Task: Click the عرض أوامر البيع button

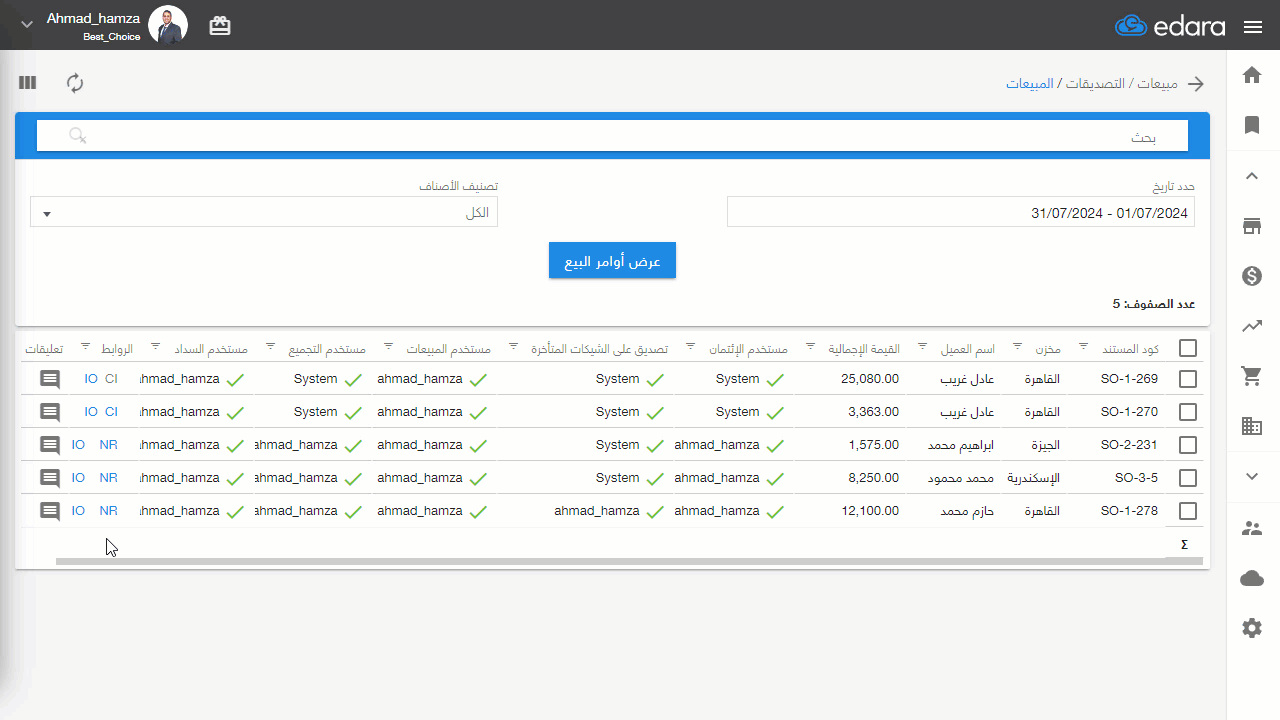Action: click(x=612, y=260)
